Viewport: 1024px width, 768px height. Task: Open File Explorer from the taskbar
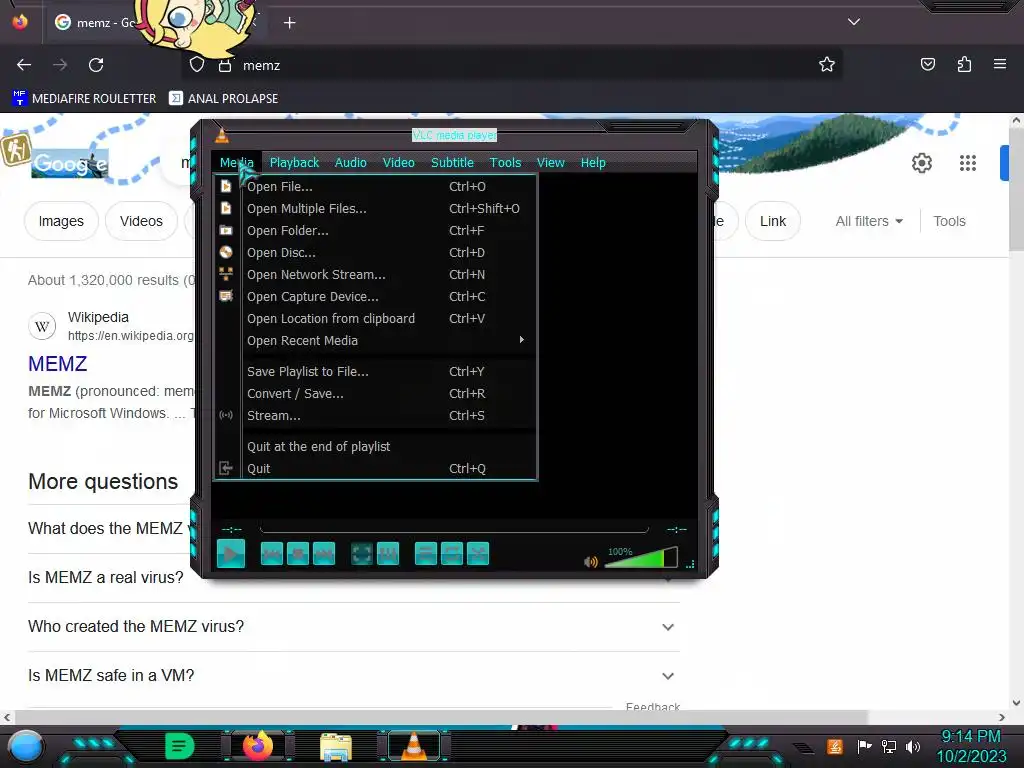[x=336, y=746]
